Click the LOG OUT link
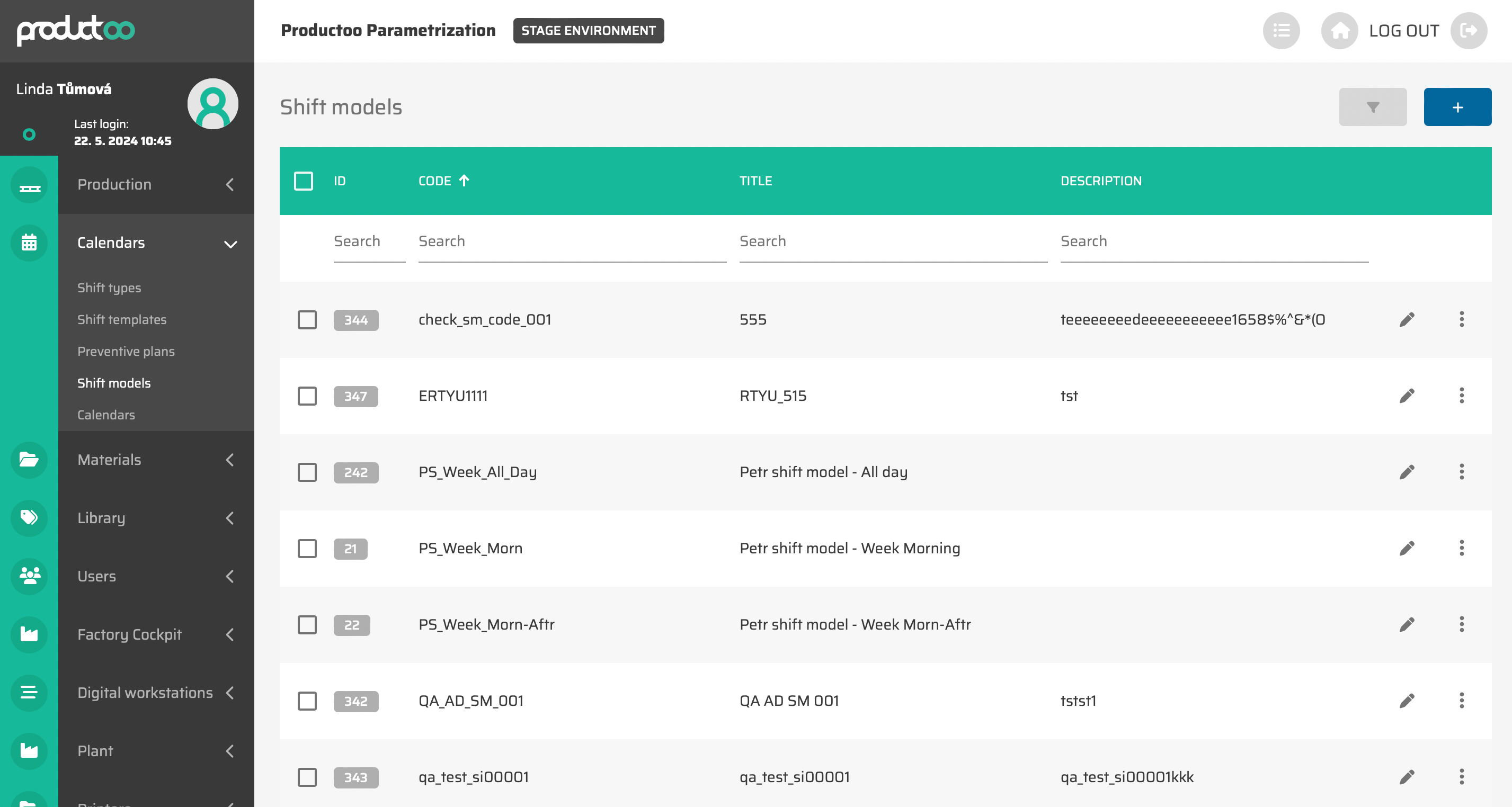Image resolution: width=1512 pixels, height=807 pixels. pyautogui.click(x=1403, y=31)
